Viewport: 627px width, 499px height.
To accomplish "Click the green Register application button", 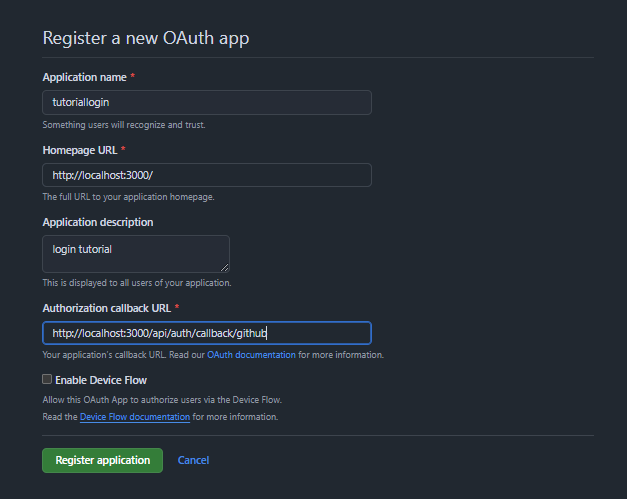I will coord(102,460).
